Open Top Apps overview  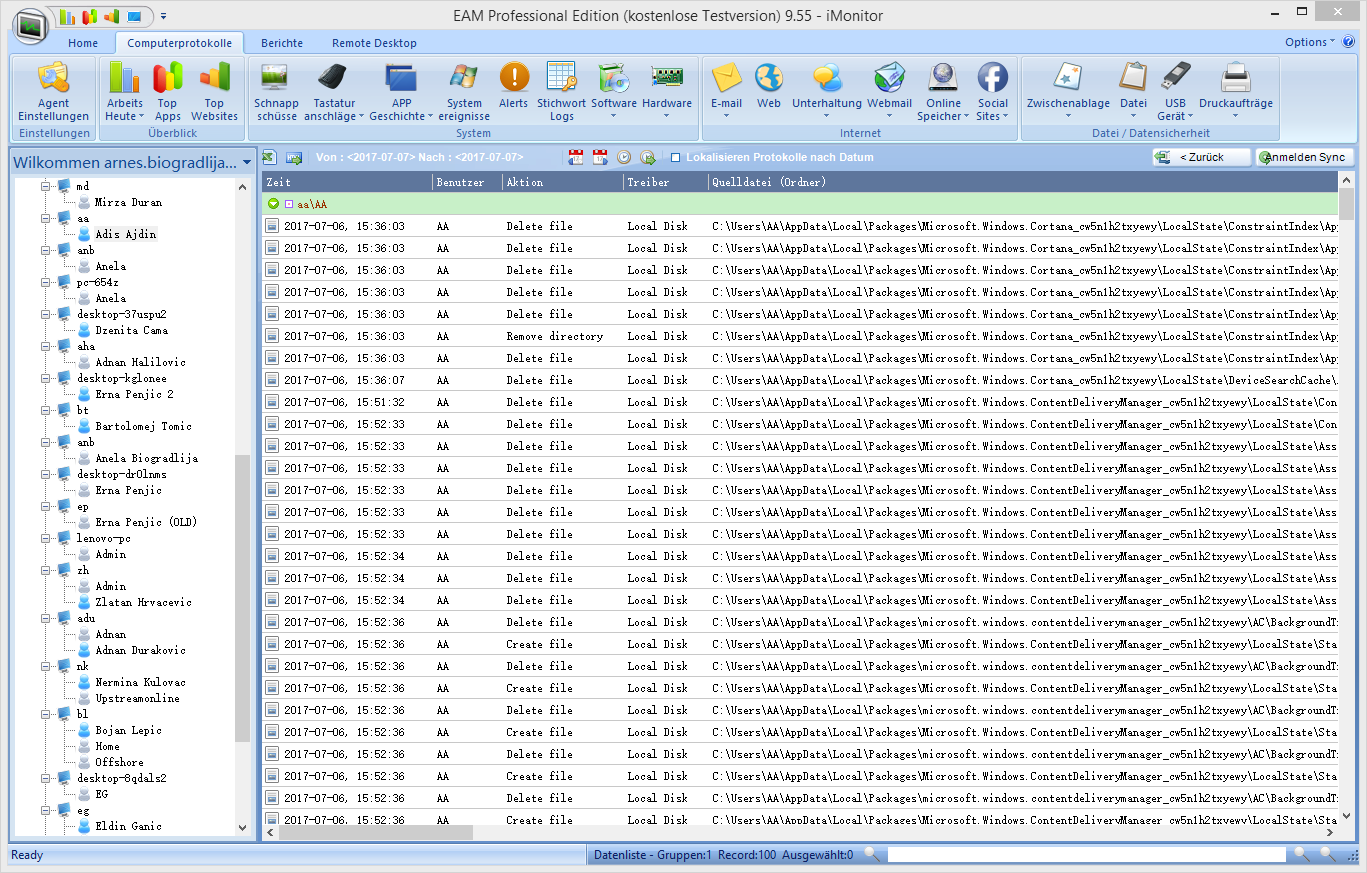[x=168, y=91]
